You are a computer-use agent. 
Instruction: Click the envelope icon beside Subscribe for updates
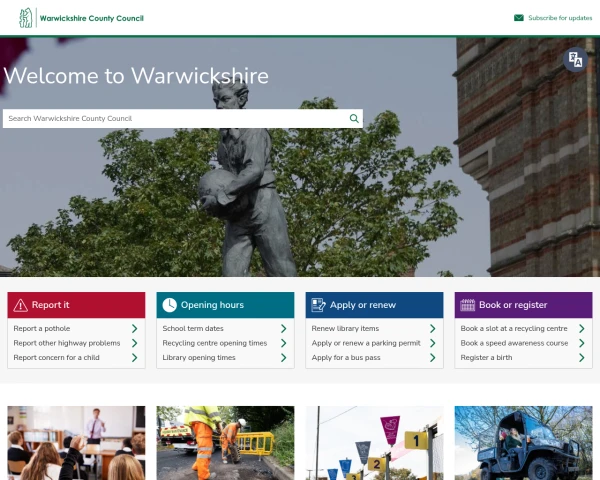(x=518, y=18)
